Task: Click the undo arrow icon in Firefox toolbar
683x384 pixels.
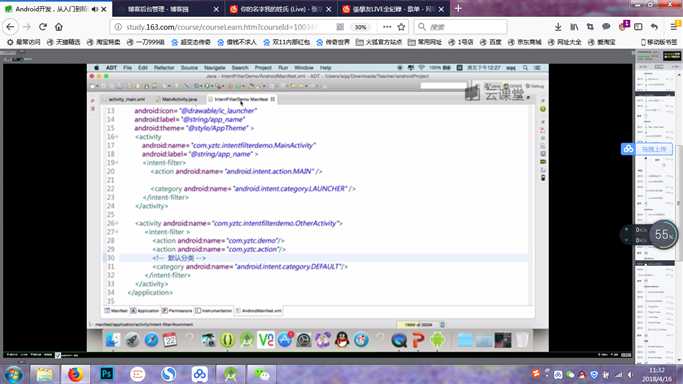Action: pos(654,27)
